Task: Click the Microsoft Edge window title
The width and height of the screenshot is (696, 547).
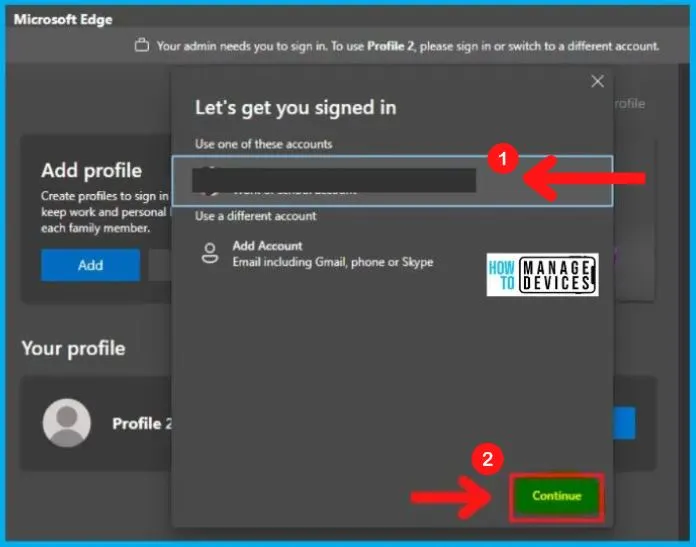Action: coord(63,20)
